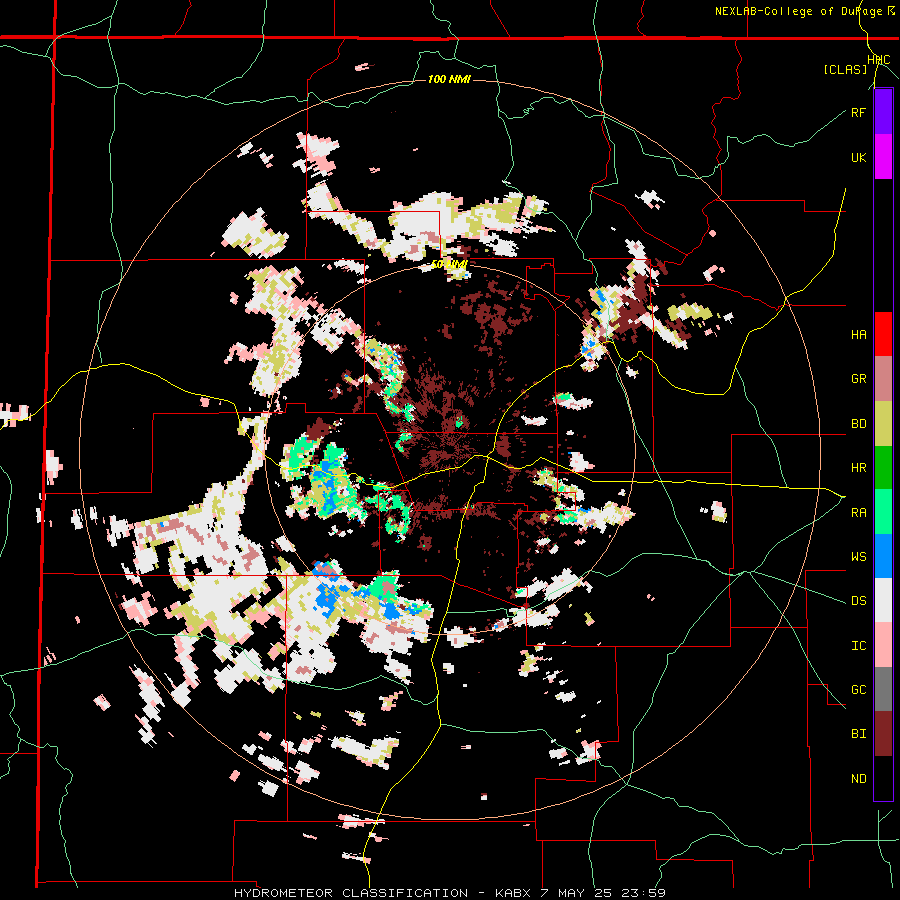900x900 pixels.
Task: Pick the HR dark green legend swatch
Action: pyautogui.click(x=883, y=467)
